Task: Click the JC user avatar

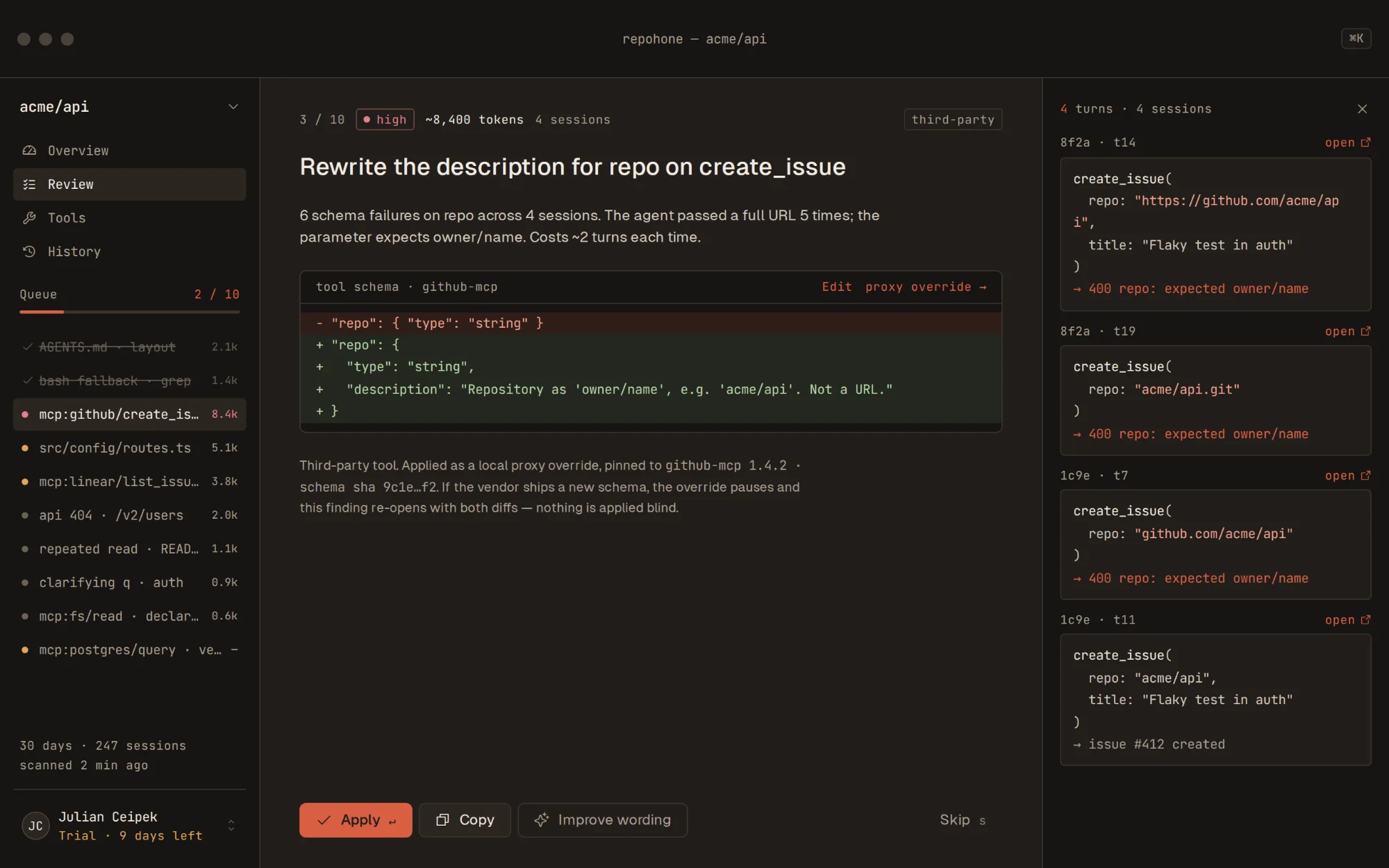Action: pyautogui.click(x=35, y=826)
